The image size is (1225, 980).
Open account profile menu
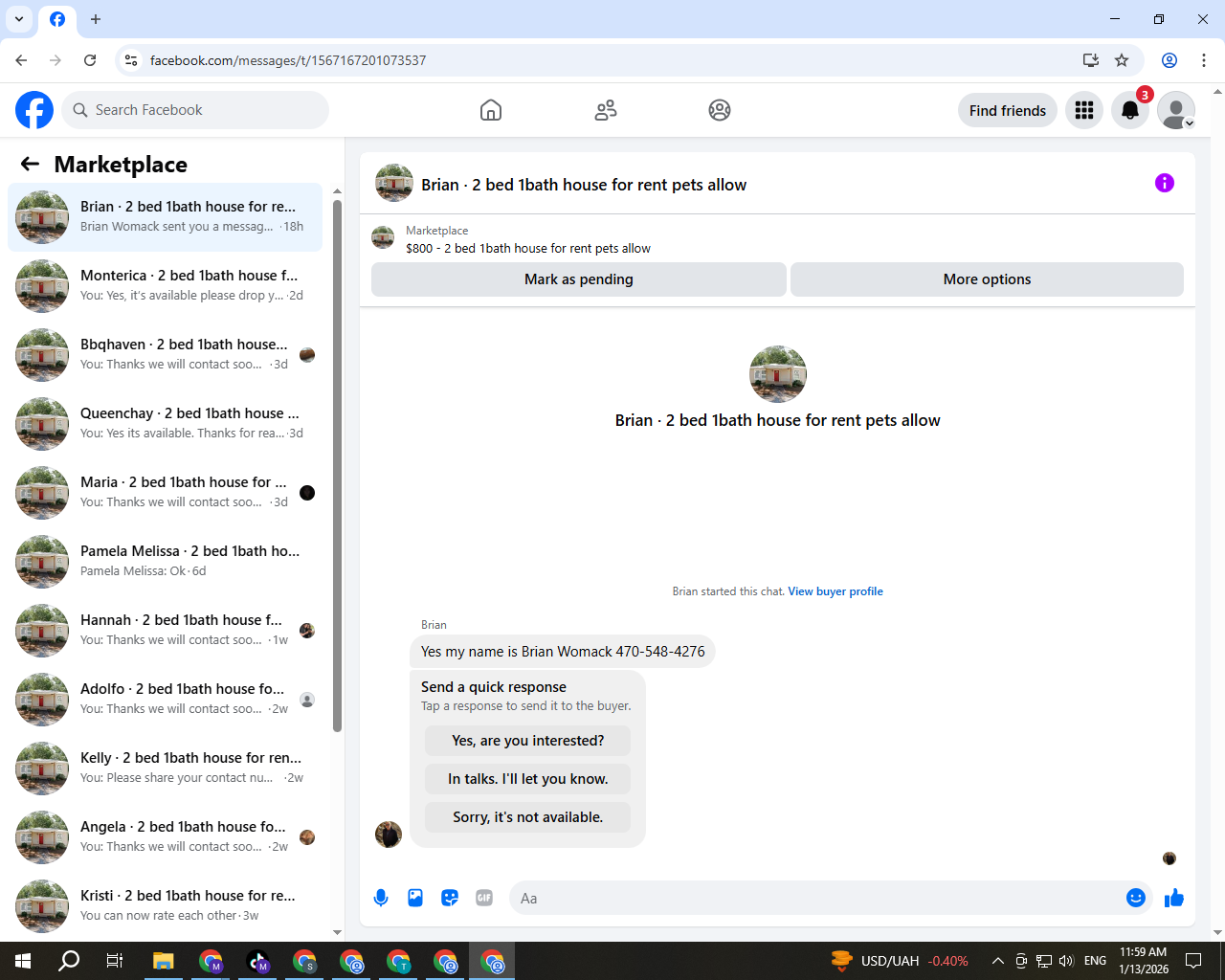(1176, 110)
